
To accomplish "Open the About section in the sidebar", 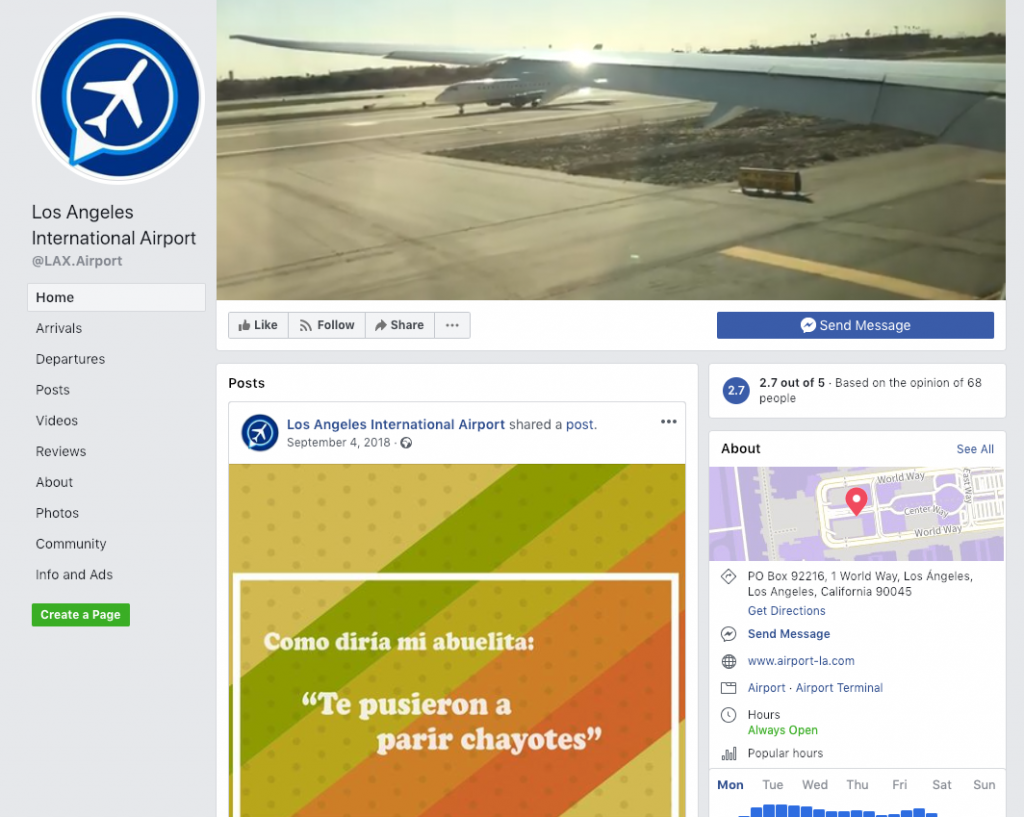I will pos(54,482).
